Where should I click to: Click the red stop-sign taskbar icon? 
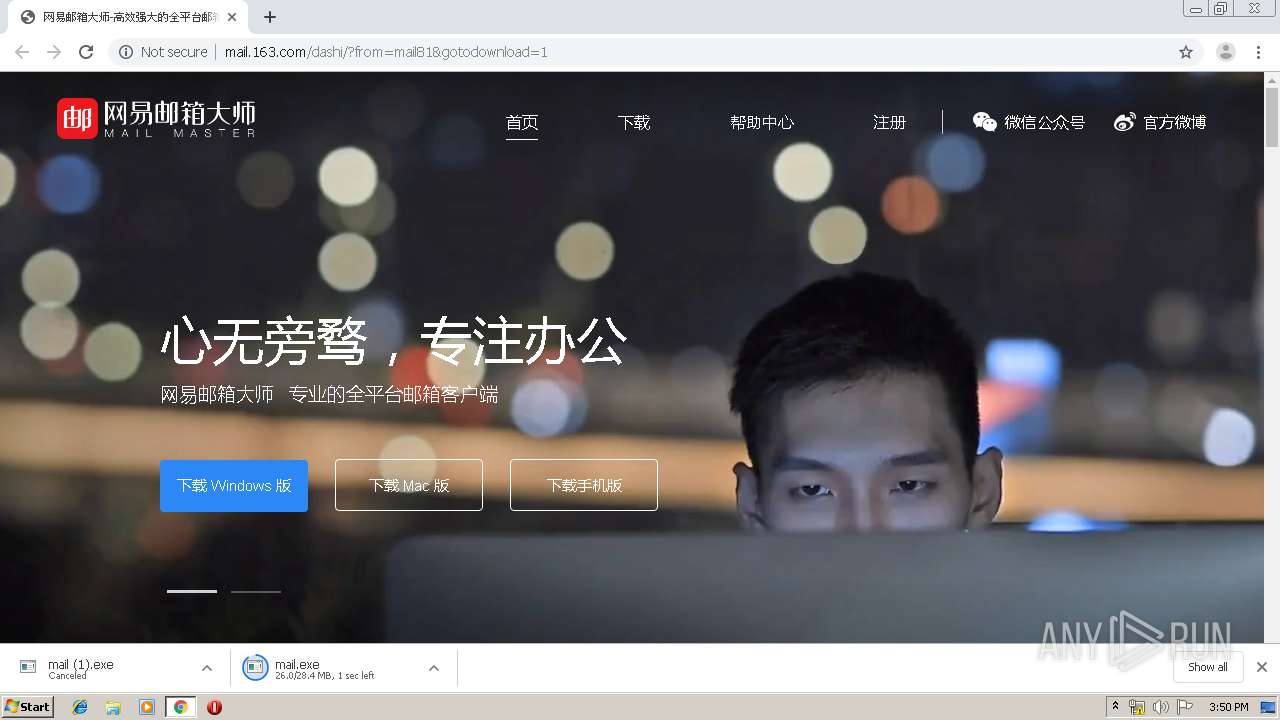pos(214,707)
